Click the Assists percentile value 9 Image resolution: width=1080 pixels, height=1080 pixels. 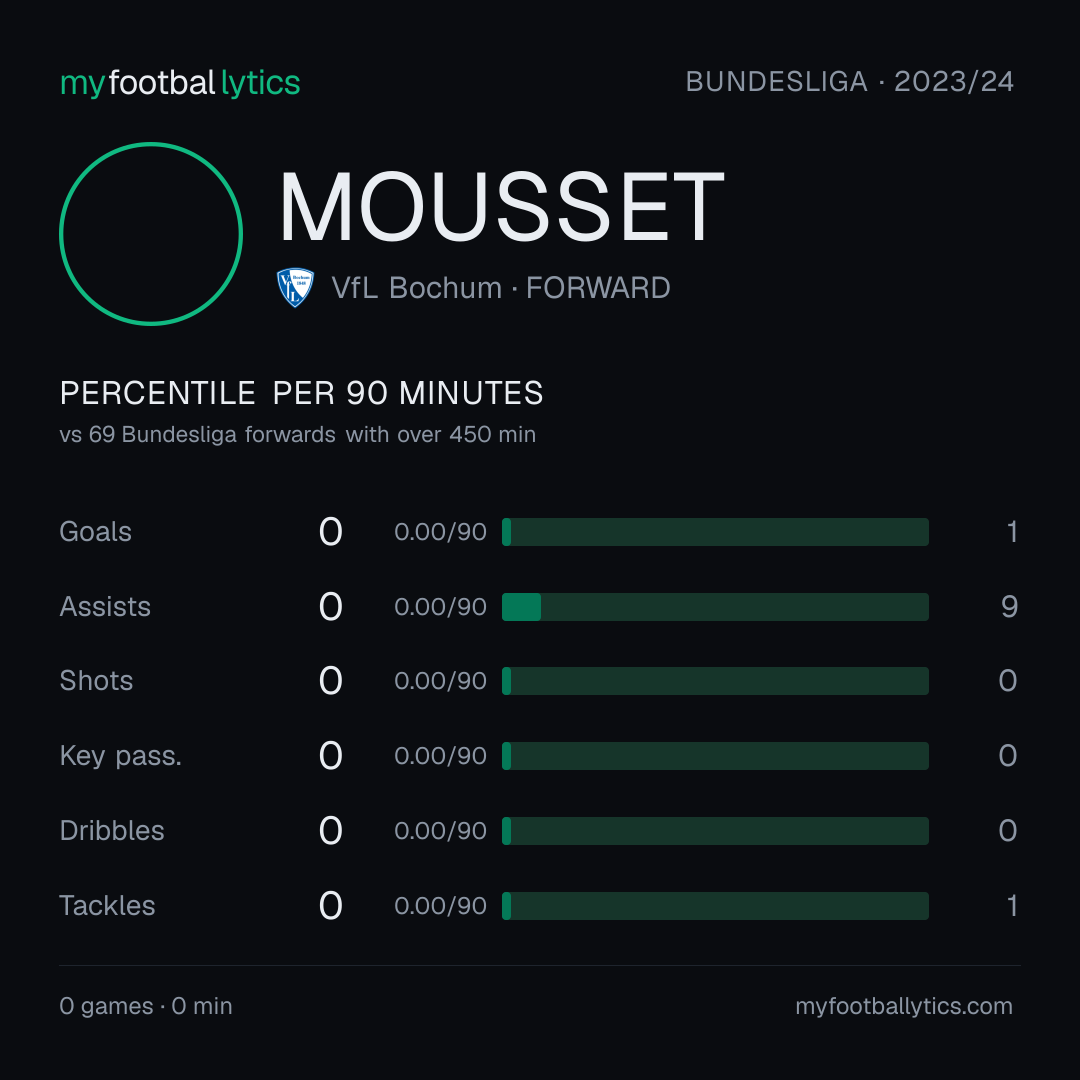[x=1009, y=607]
